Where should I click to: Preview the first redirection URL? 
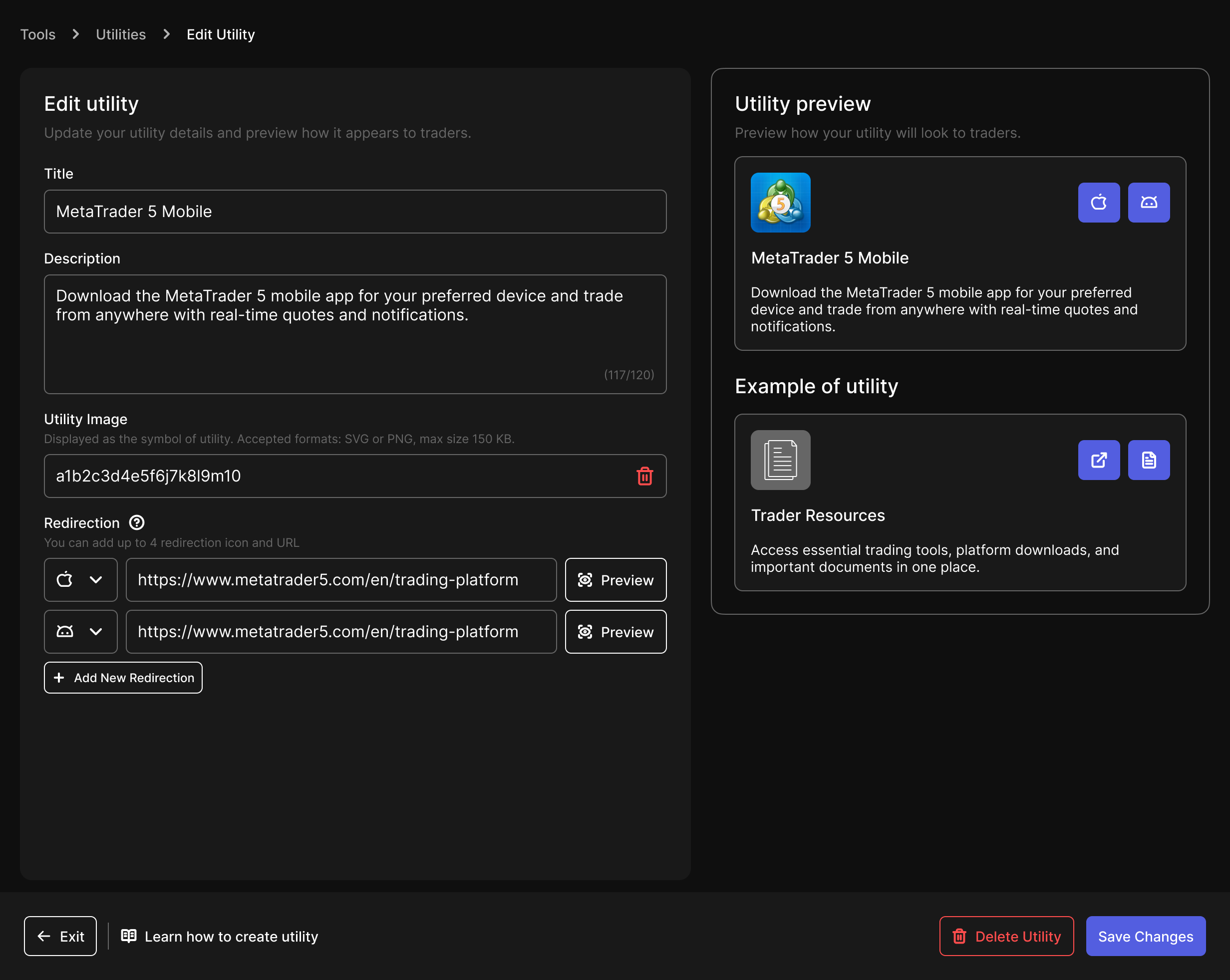[x=615, y=579]
